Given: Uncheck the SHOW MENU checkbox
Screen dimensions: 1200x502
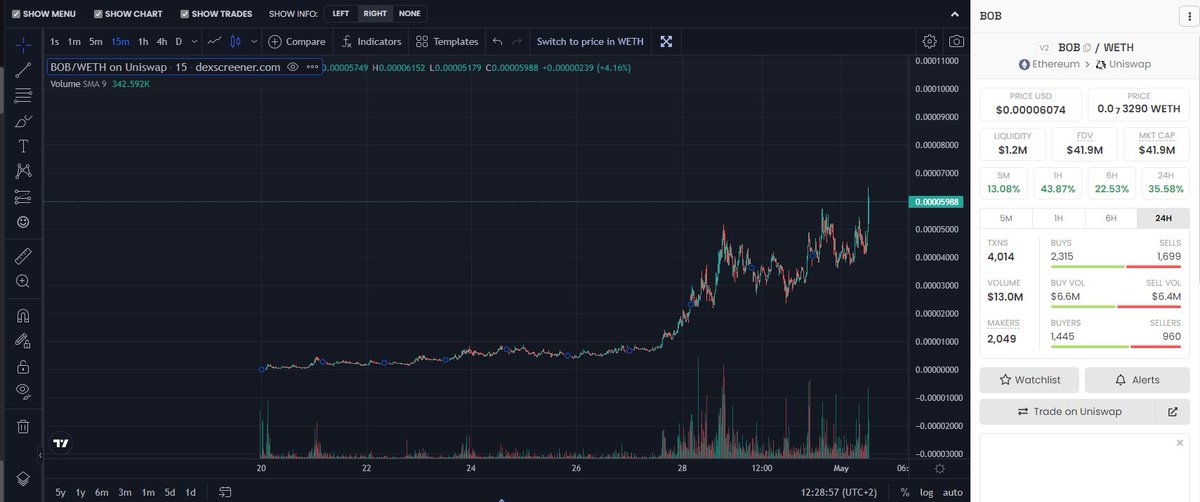Looking at the screenshot, I should coord(16,14).
